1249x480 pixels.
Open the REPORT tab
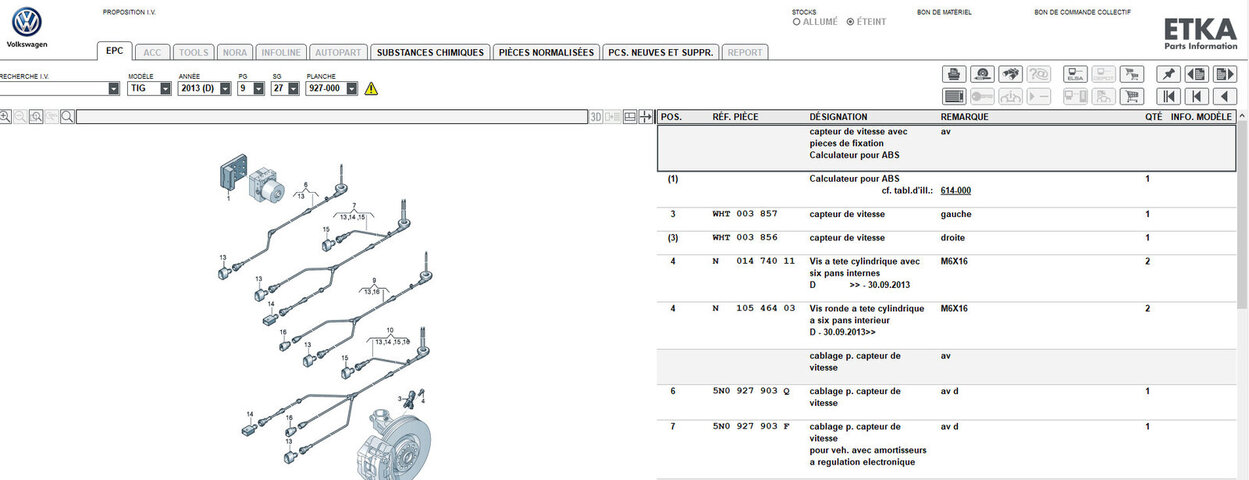(x=745, y=52)
